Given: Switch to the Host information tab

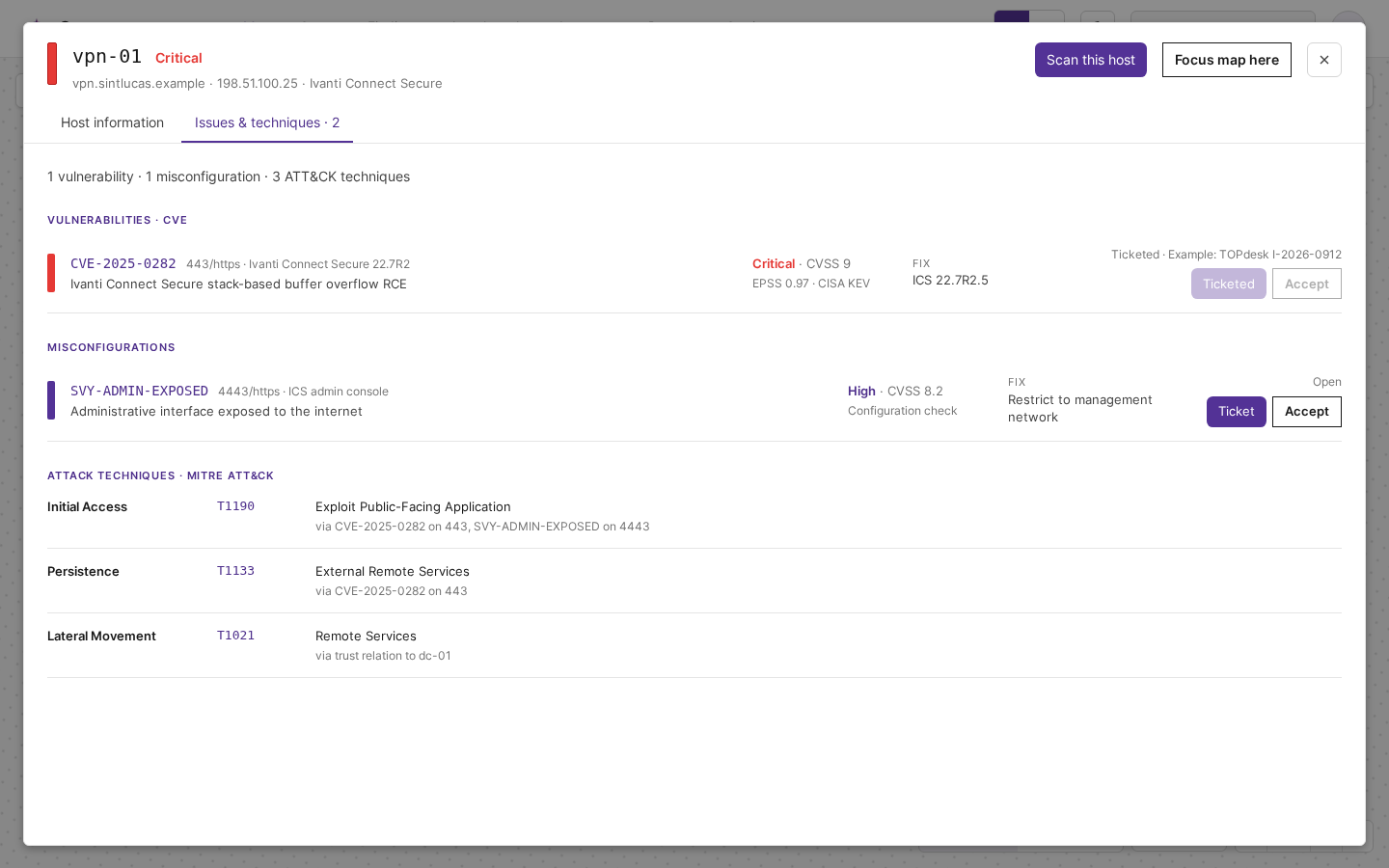Looking at the screenshot, I should (x=112, y=122).
